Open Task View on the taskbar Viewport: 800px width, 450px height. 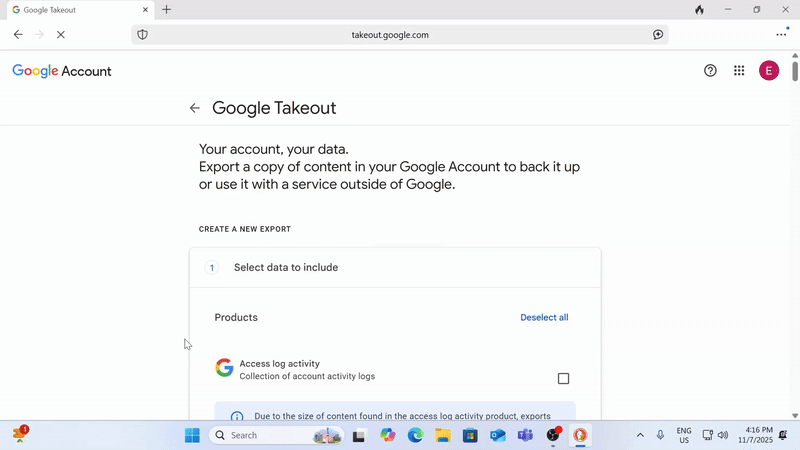(359, 435)
